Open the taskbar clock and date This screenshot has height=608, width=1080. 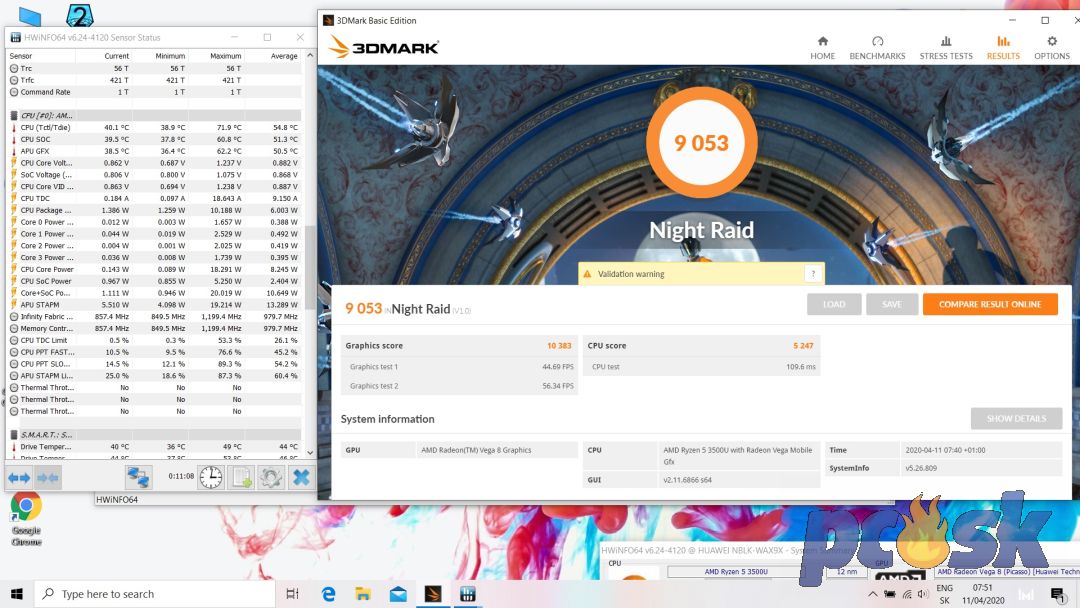coord(983,594)
